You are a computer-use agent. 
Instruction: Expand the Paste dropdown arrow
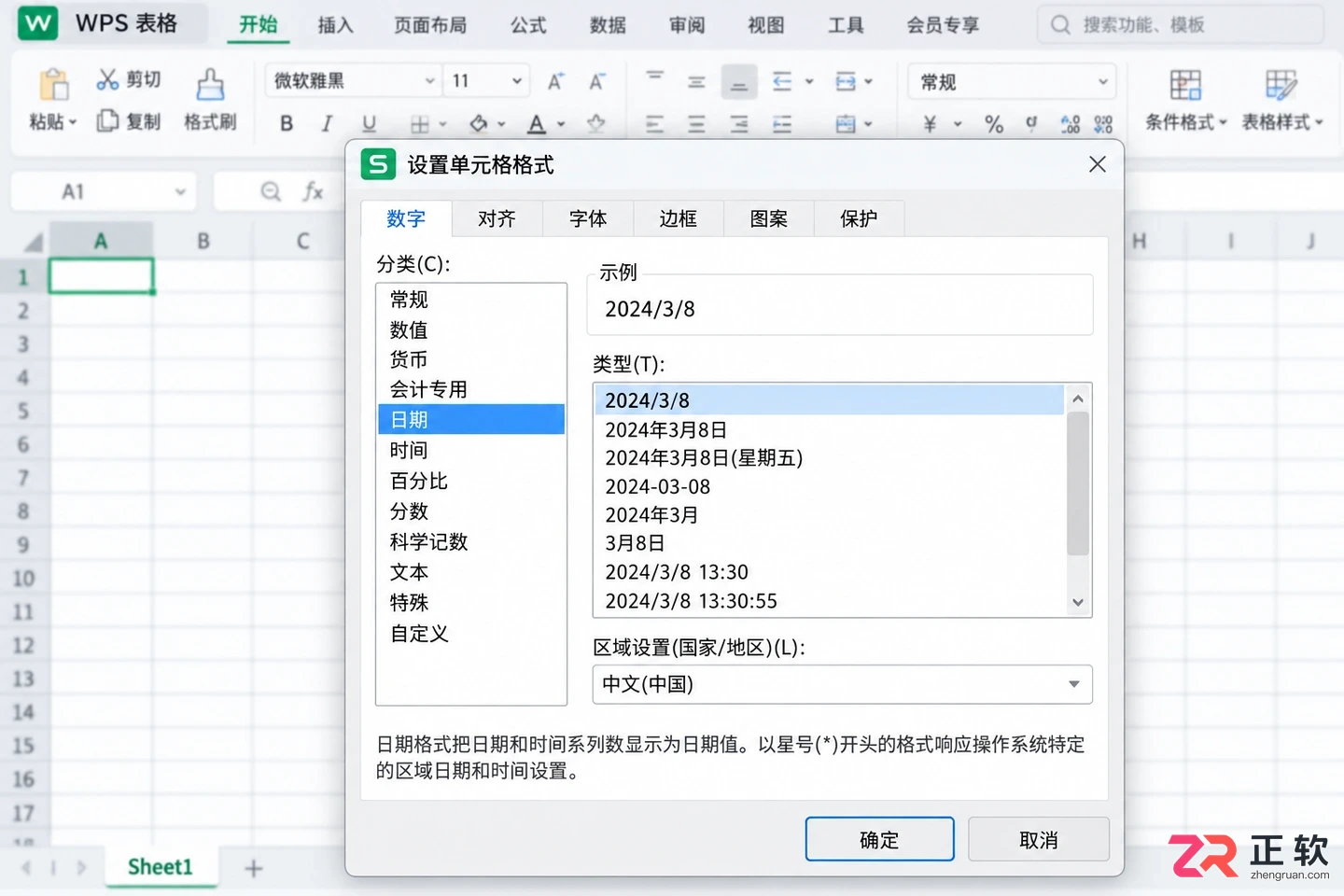tap(73, 122)
